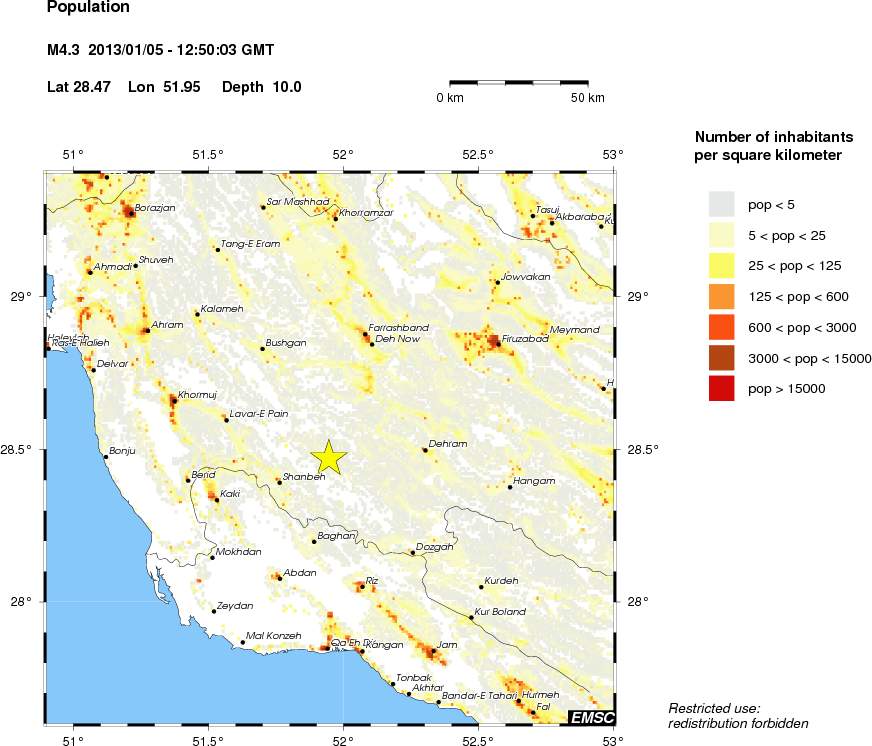Select the 'Tang-E Eram' label
The image size is (872, 746).
pos(250,244)
